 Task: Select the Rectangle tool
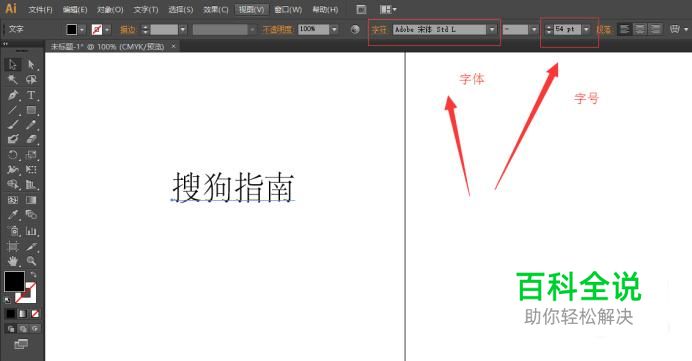[31, 110]
